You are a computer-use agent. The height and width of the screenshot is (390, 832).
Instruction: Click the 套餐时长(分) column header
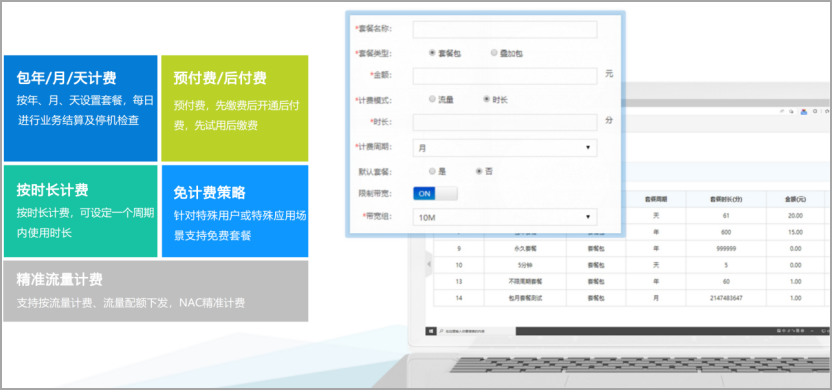(726, 200)
